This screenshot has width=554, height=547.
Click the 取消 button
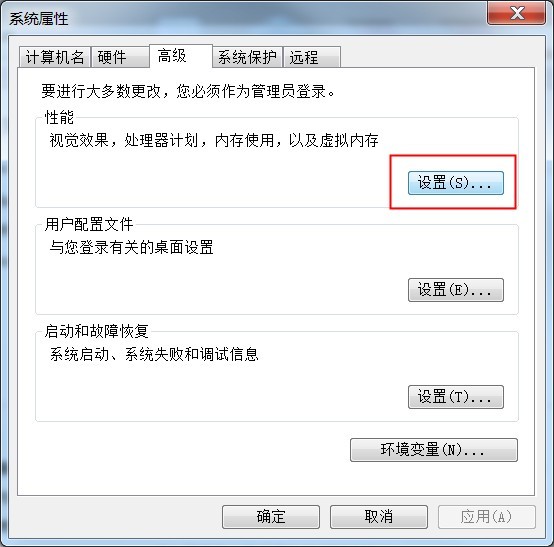tap(379, 517)
